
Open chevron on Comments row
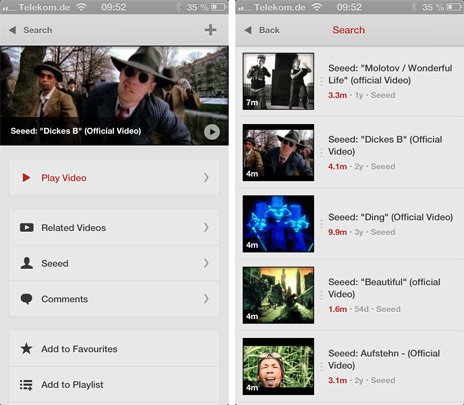206,299
